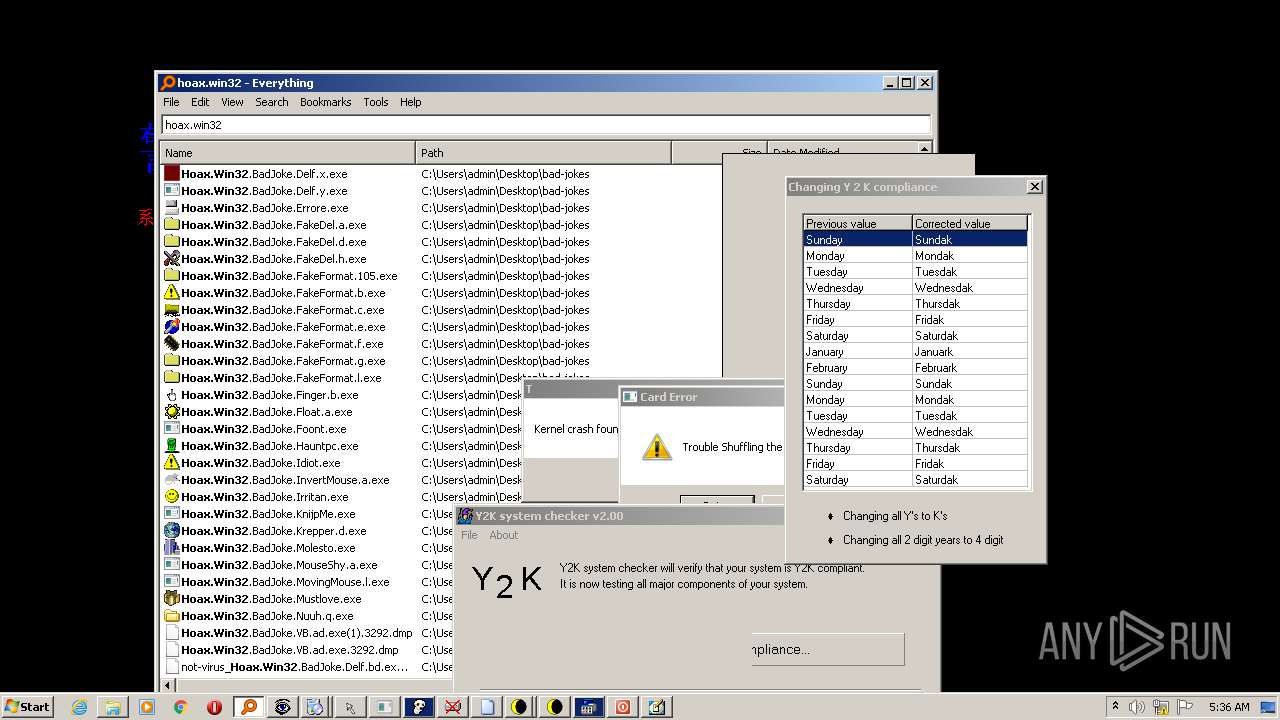The image size is (1280, 720).
Task: Open the Edit menu in Everything
Action: click(x=200, y=102)
